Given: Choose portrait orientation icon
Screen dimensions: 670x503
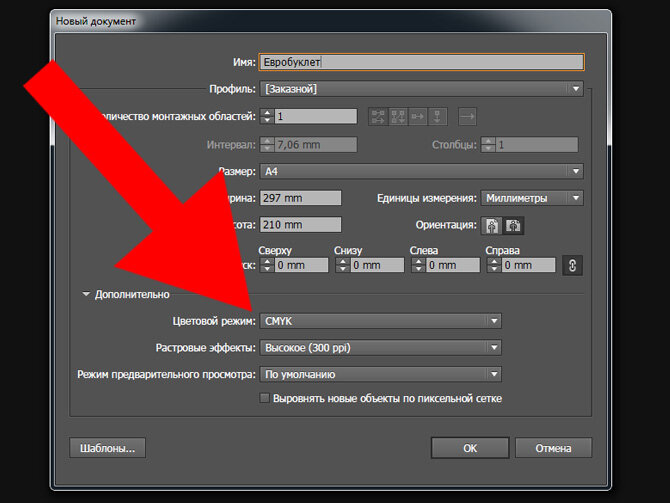Looking at the screenshot, I should click(x=492, y=225).
